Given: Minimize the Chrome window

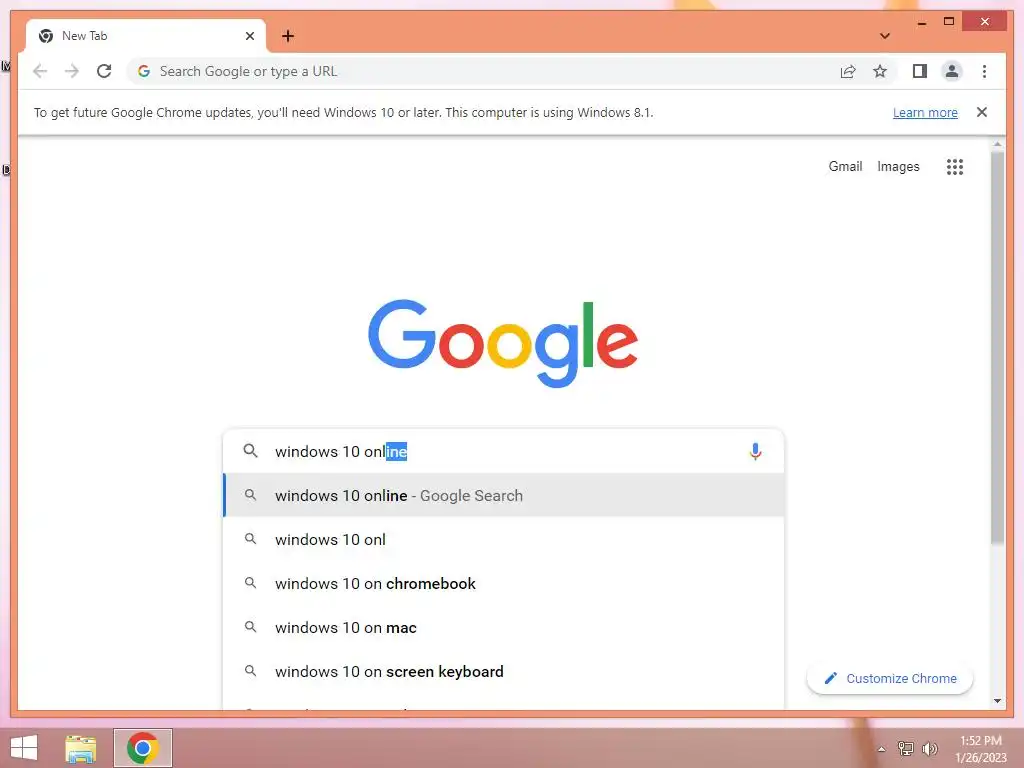Looking at the screenshot, I should coord(921,23).
